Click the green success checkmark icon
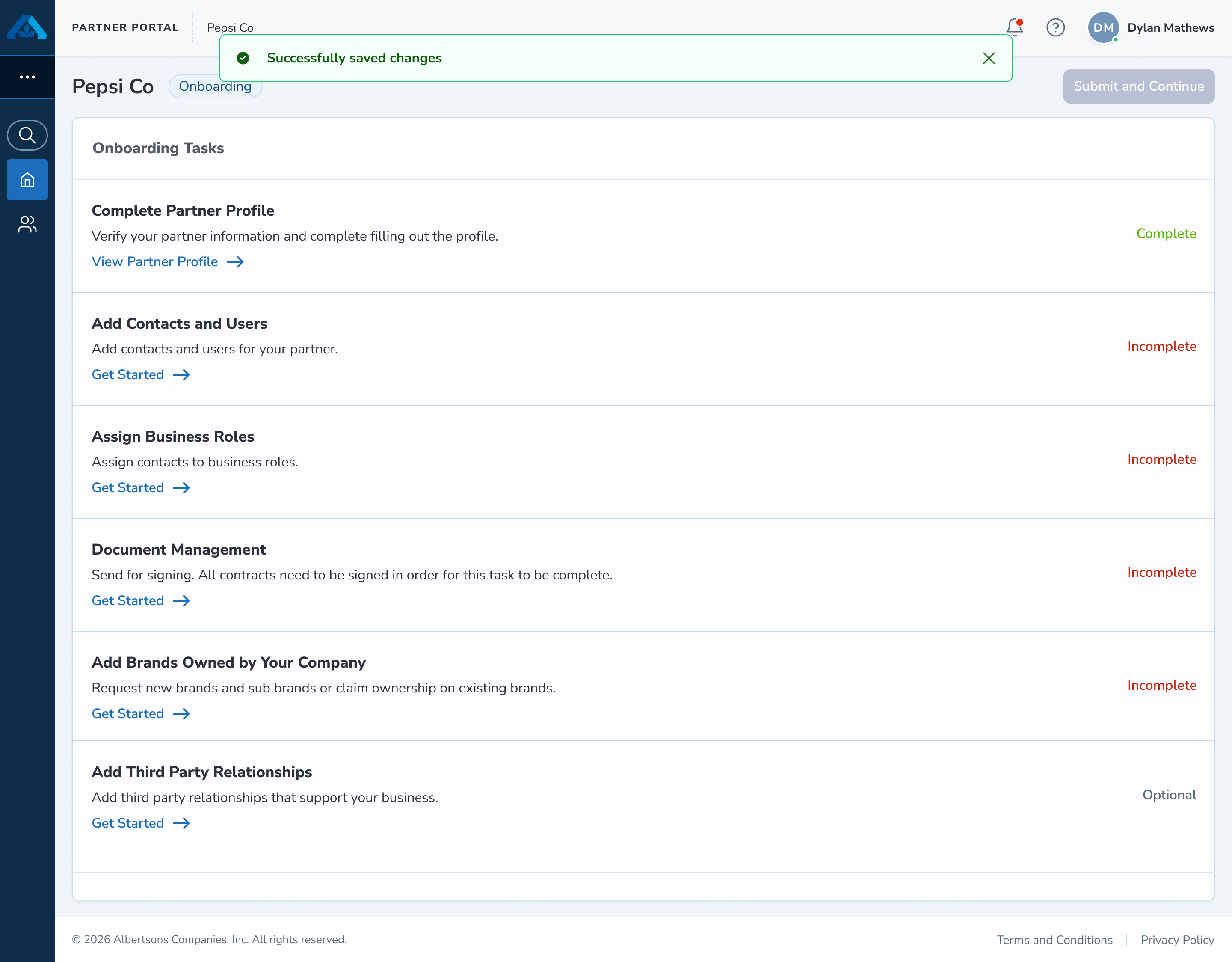This screenshot has height=962, width=1232. click(x=243, y=58)
